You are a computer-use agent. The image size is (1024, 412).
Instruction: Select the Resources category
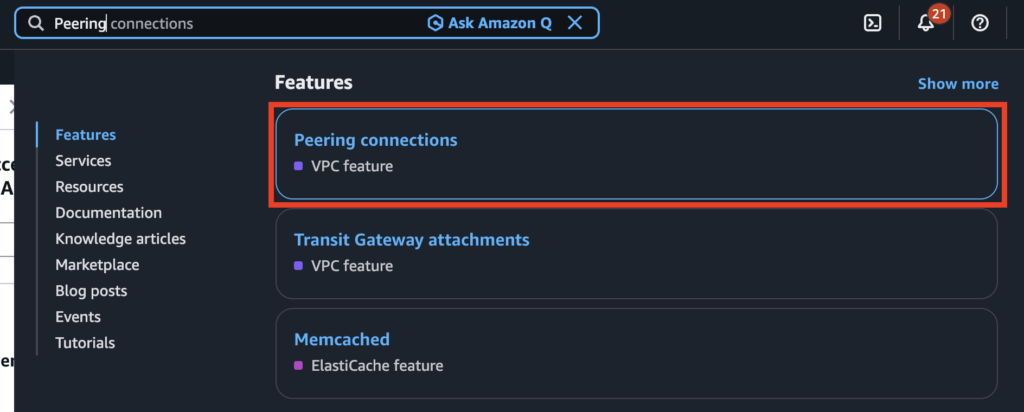pyautogui.click(x=89, y=187)
